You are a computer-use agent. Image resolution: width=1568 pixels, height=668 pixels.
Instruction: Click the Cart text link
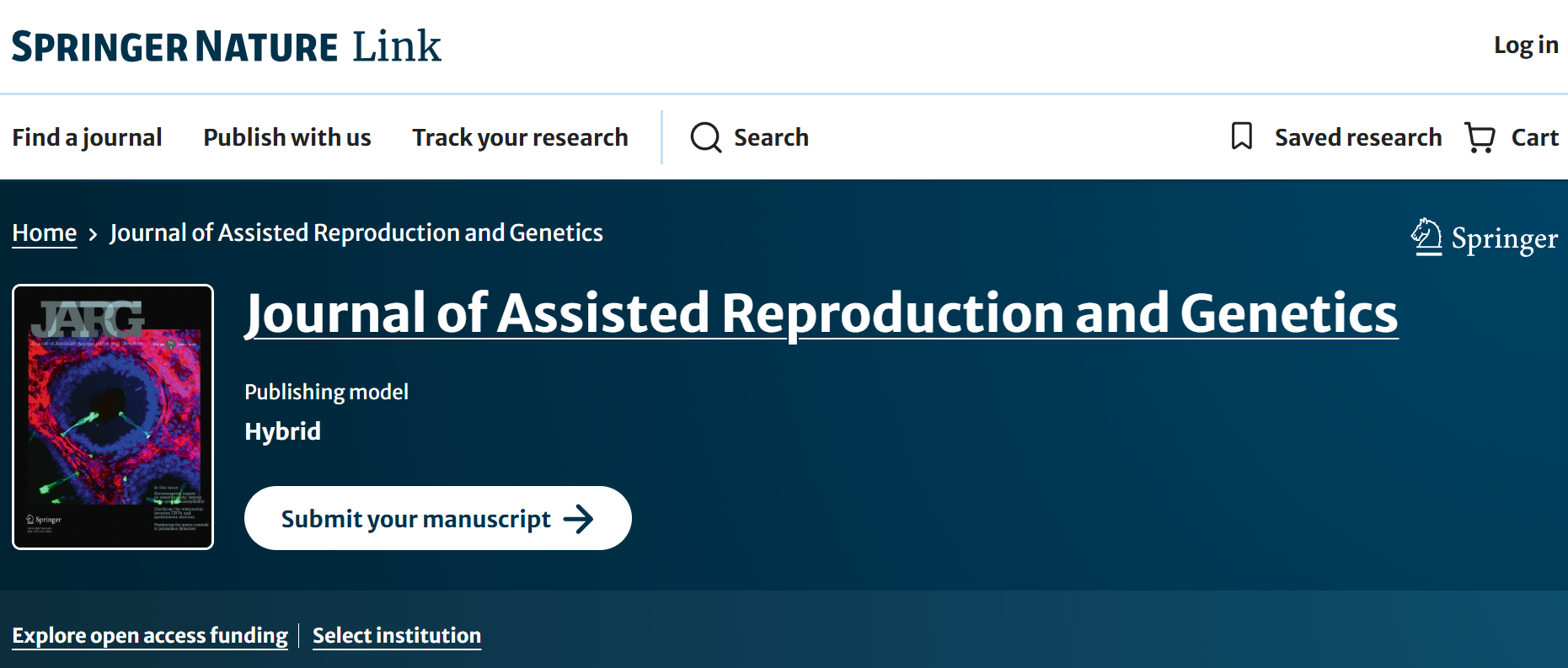click(x=1534, y=137)
